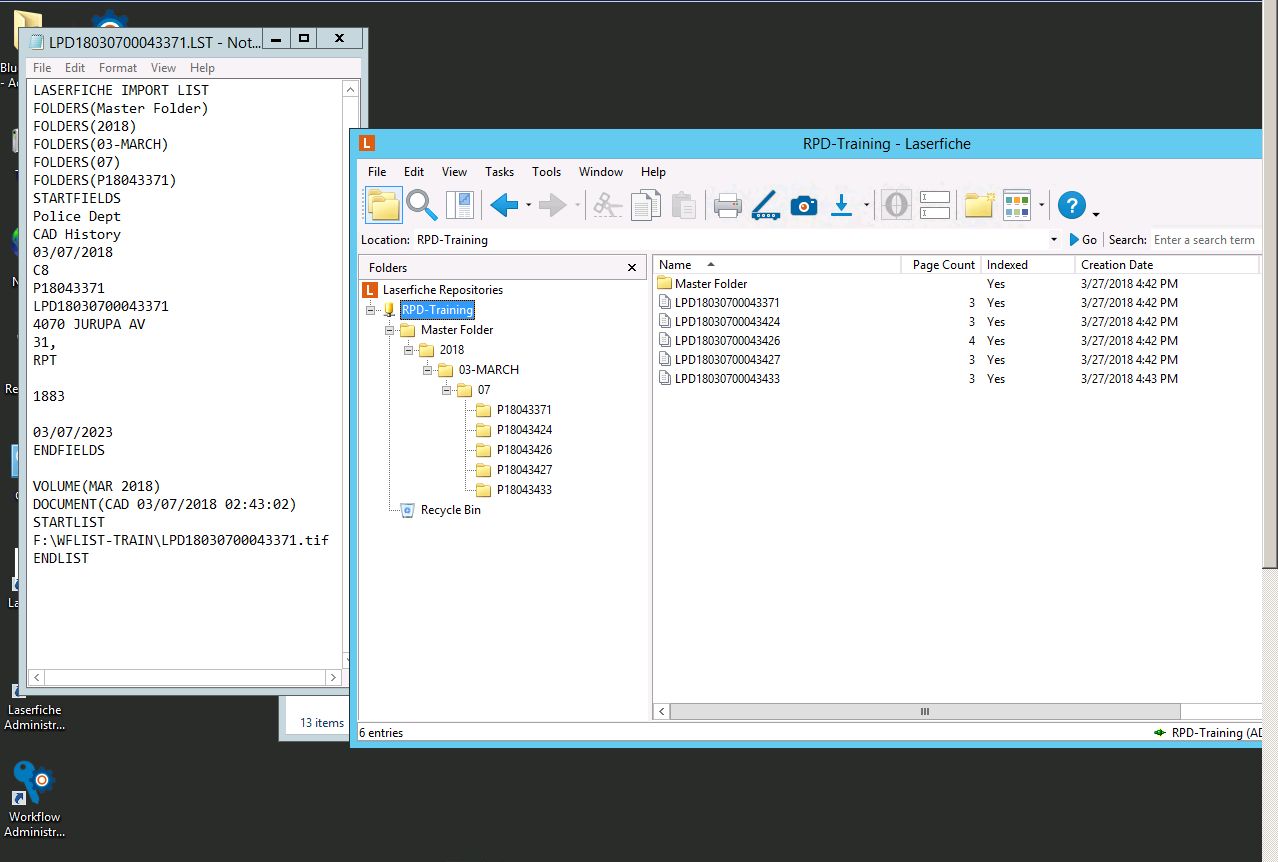Open the fields form icon
Screen dimensions: 1278x862
[935, 205]
